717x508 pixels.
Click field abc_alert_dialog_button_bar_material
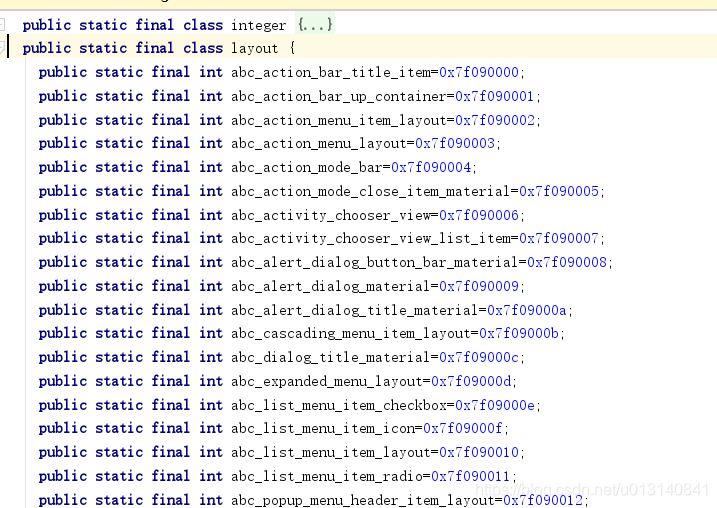375,262
